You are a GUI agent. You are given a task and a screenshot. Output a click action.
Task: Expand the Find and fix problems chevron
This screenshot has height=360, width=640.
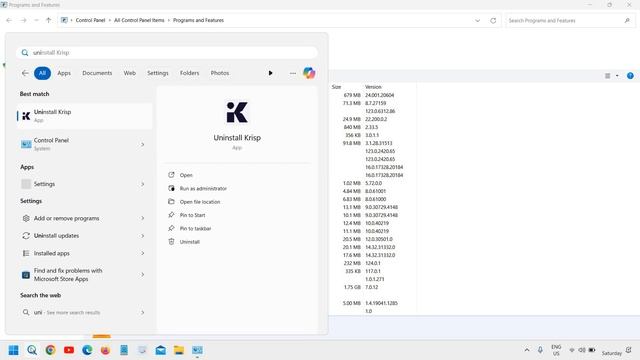pyautogui.click(x=142, y=275)
